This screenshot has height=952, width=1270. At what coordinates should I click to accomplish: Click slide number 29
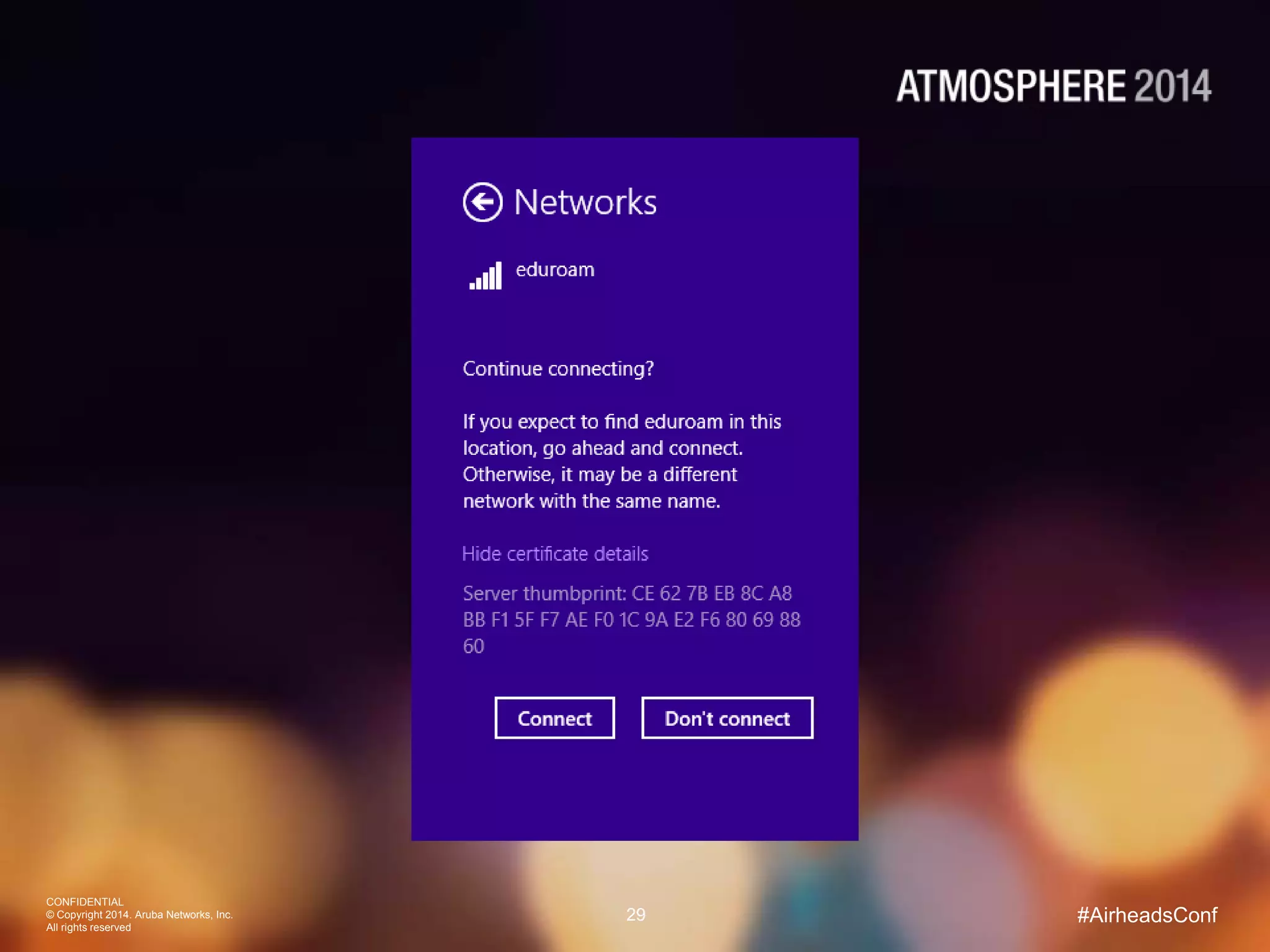(x=636, y=914)
